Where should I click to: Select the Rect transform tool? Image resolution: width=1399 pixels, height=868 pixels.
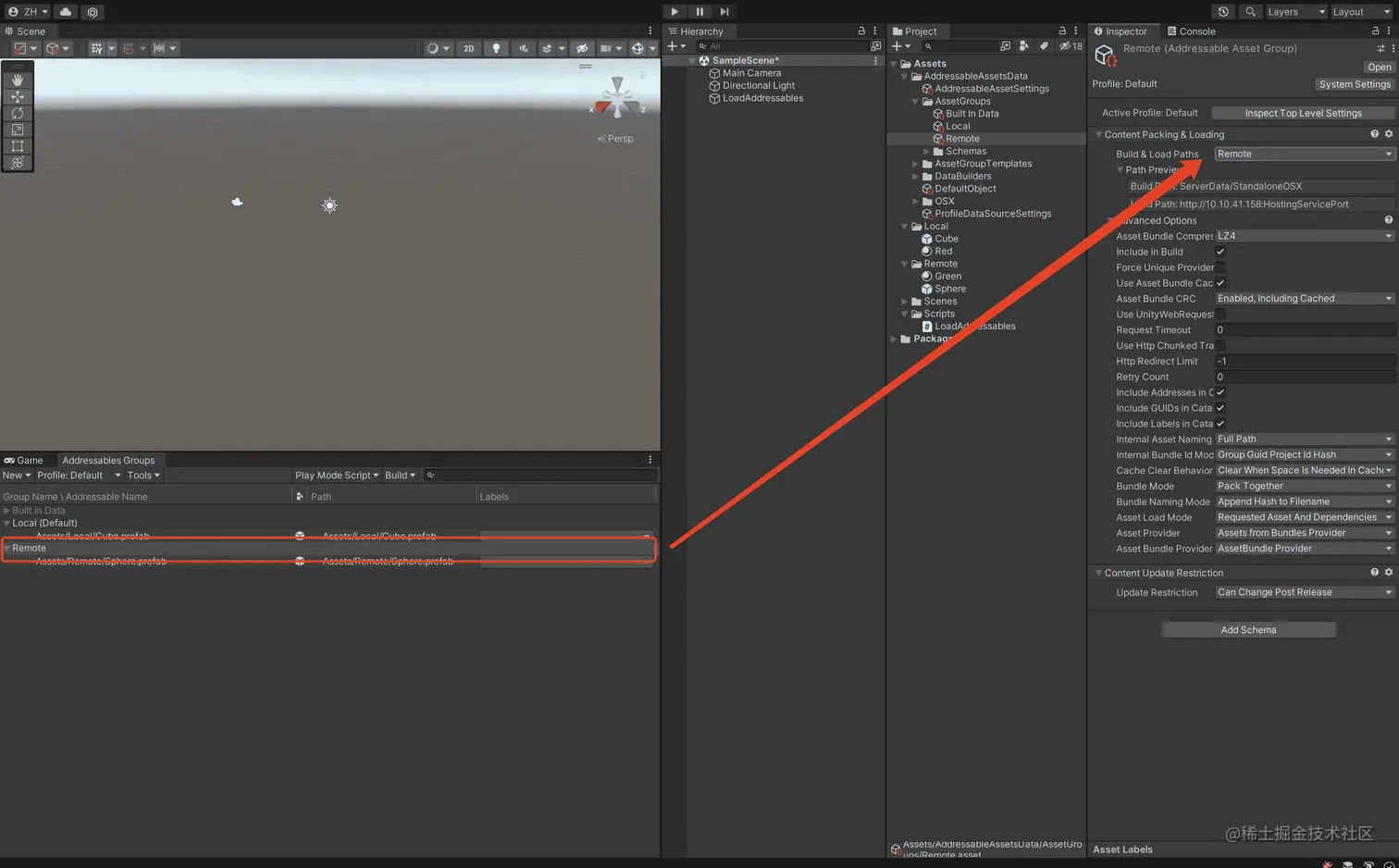[18, 146]
